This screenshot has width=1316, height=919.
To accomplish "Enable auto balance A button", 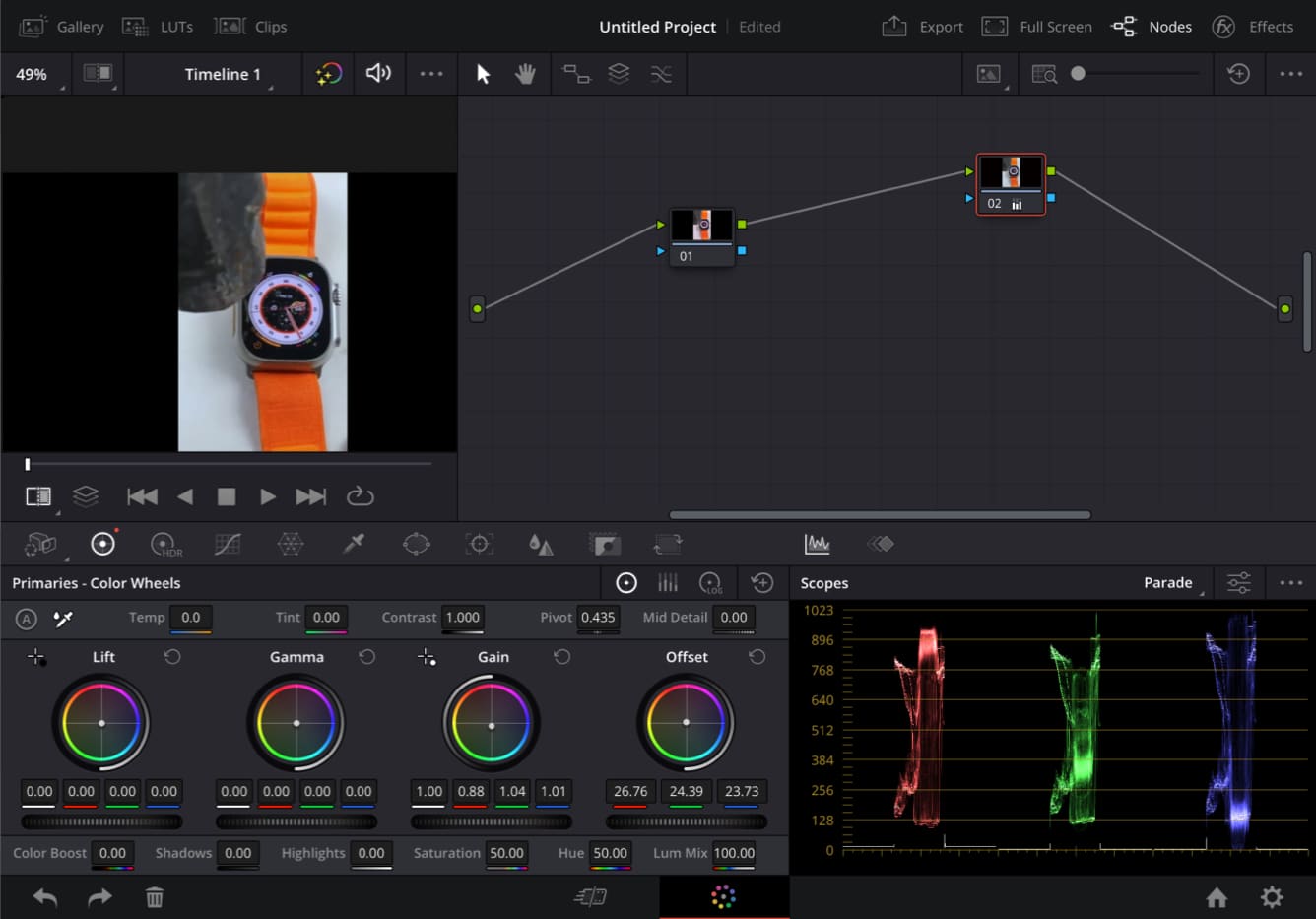I will tap(27, 619).
